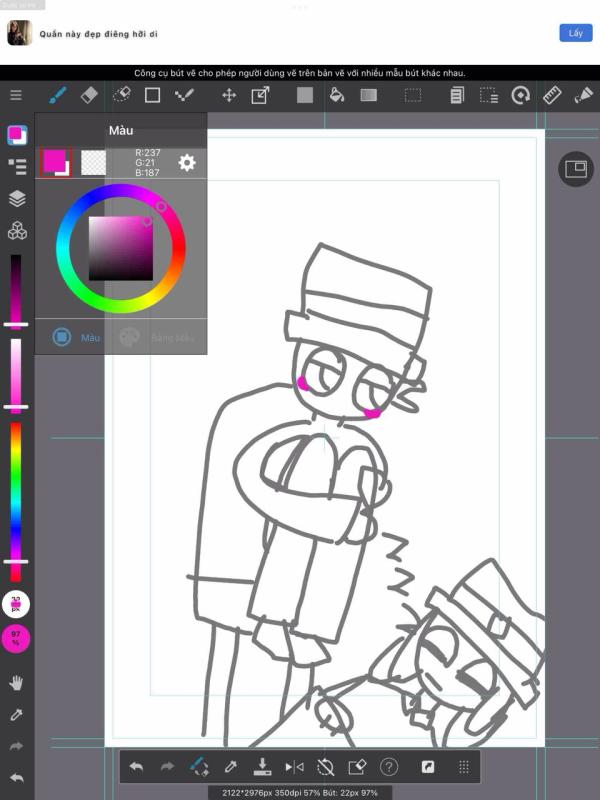Select the polyline curve tool
Screen dimensions: 600x800
[x=184, y=95]
